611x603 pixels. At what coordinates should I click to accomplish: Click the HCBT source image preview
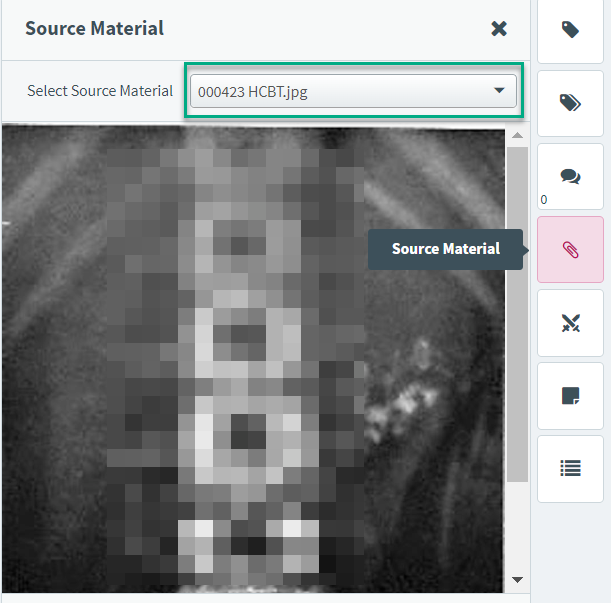point(253,359)
